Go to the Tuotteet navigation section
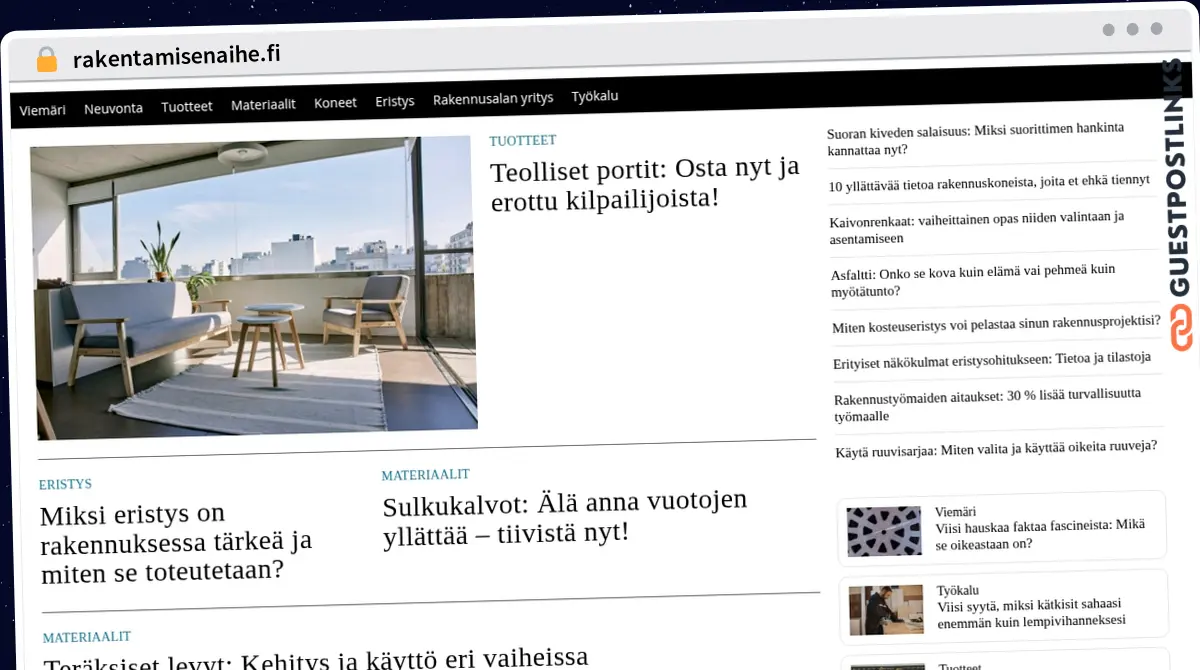Image resolution: width=1200 pixels, height=670 pixels. point(187,106)
